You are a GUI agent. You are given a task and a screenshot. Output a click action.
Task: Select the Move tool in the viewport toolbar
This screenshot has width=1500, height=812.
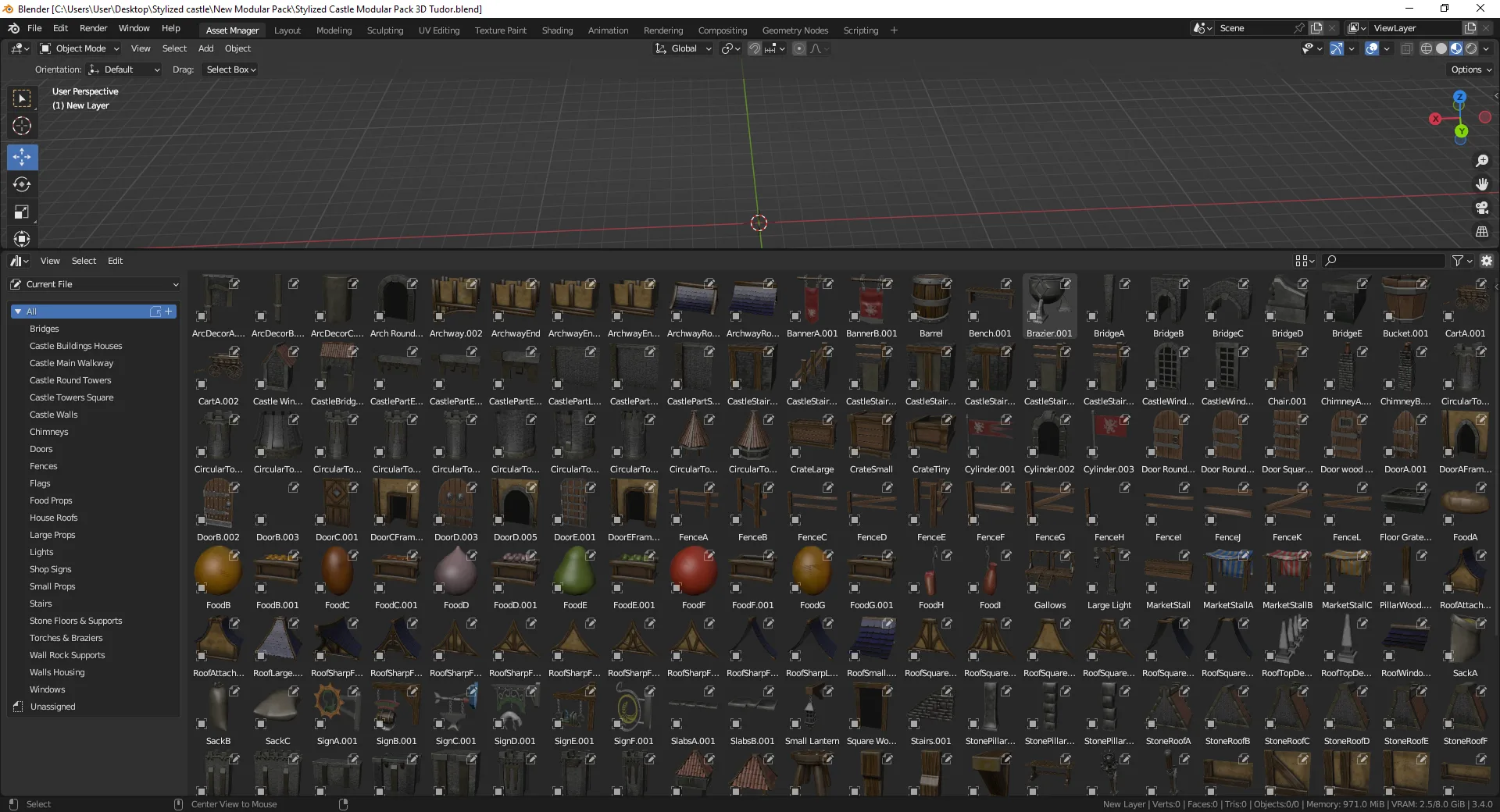point(22,157)
